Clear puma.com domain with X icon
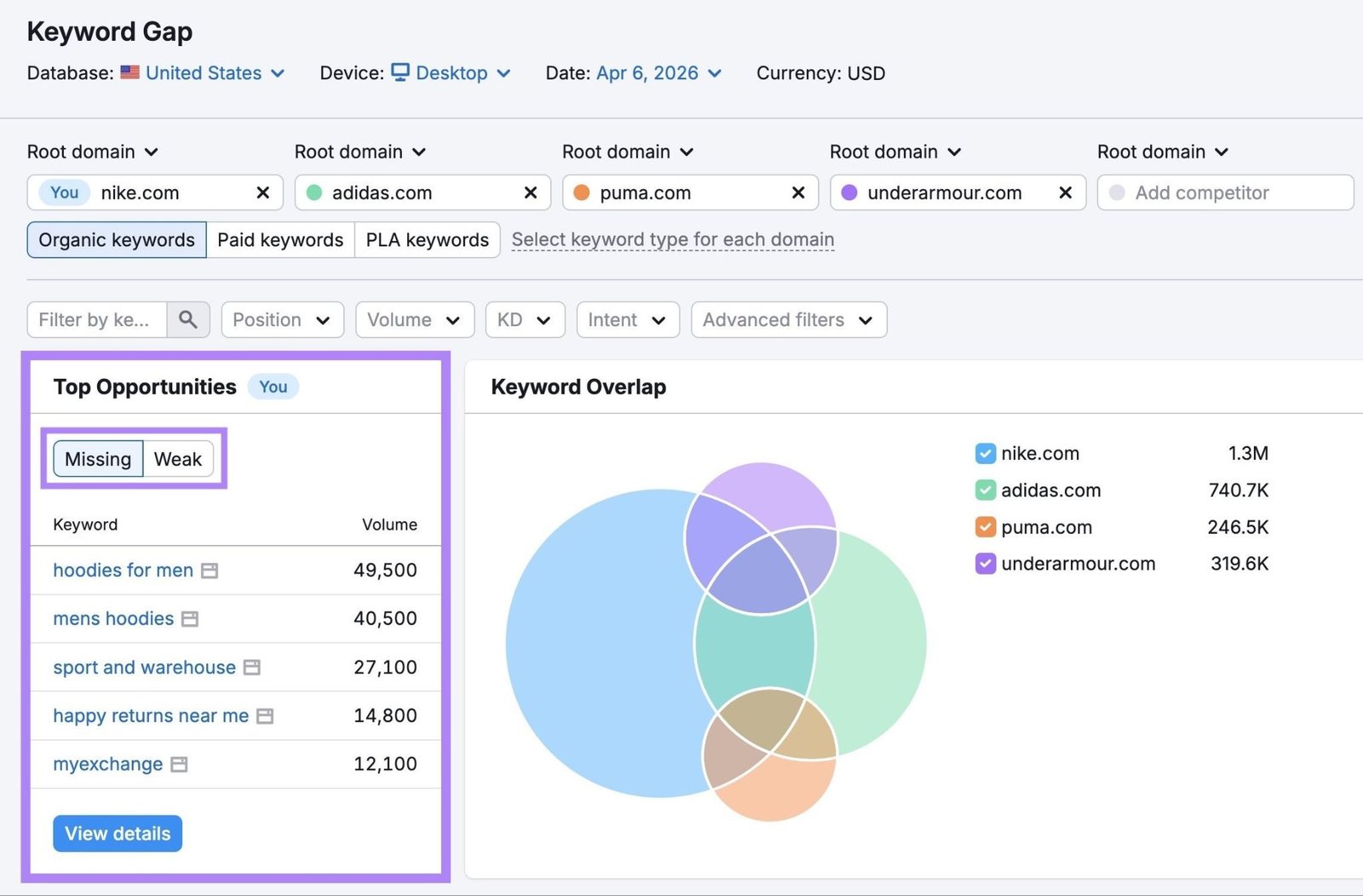 [798, 192]
